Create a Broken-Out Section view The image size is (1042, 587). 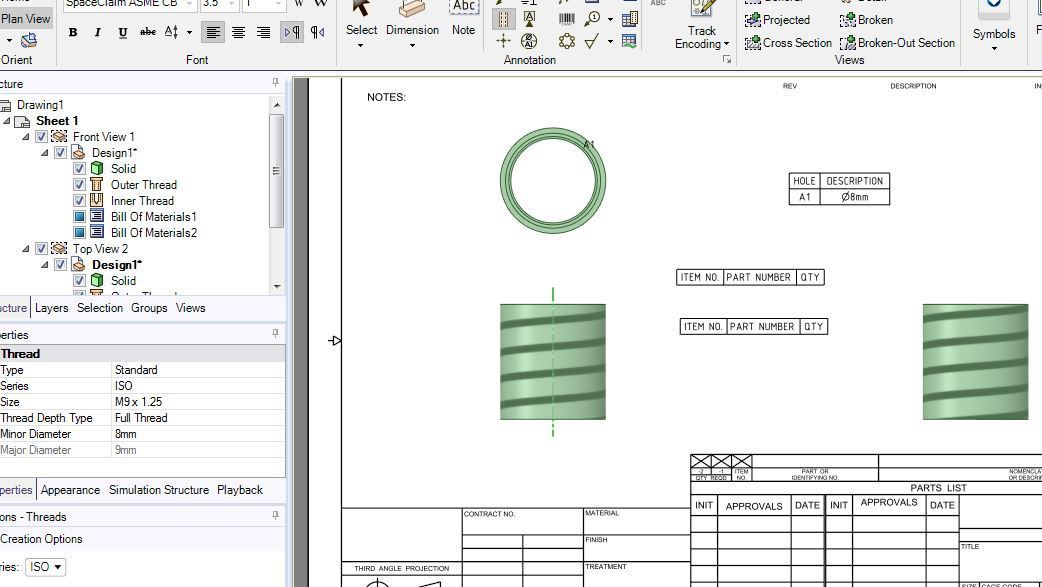tap(897, 43)
